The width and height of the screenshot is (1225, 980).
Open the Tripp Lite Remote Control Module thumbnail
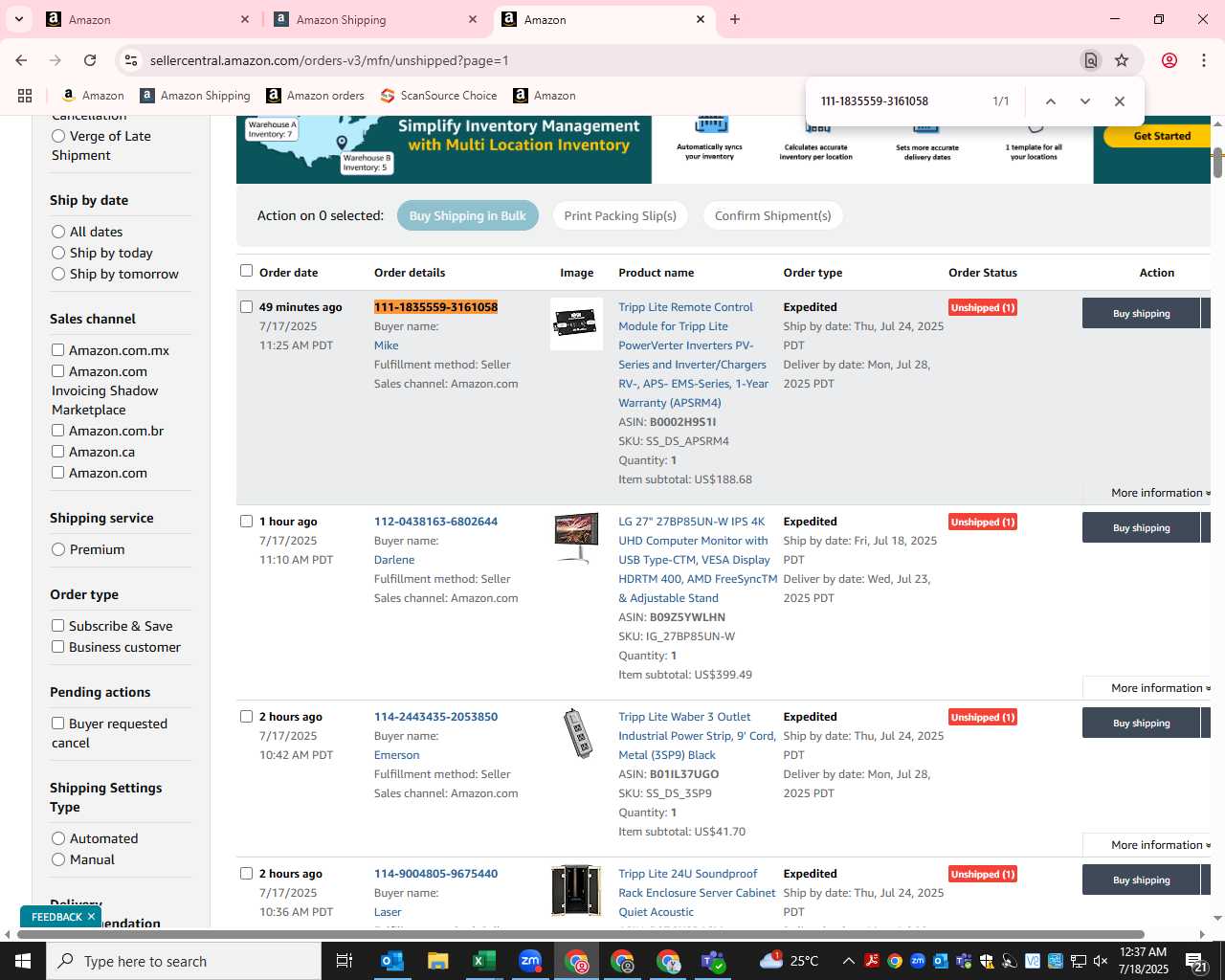coord(576,323)
